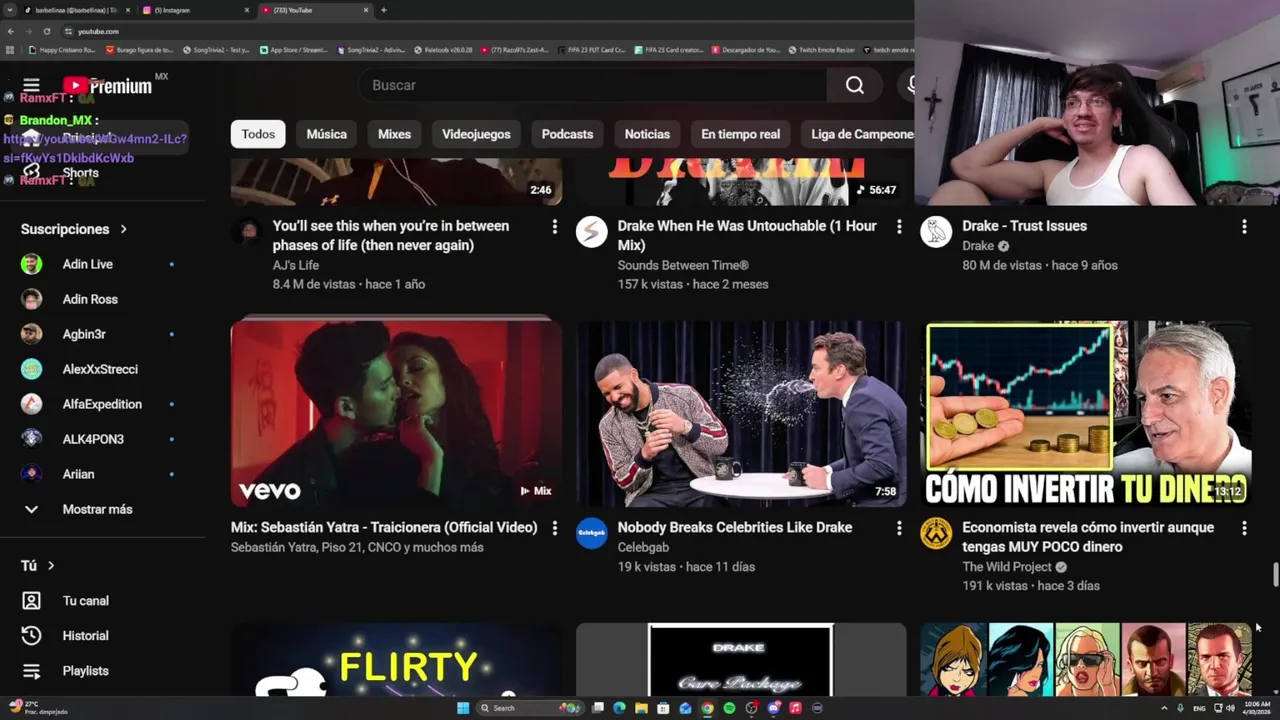Play the FLIRTY video thumbnail
This screenshot has height=720, width=1280.
coord(396,660)
